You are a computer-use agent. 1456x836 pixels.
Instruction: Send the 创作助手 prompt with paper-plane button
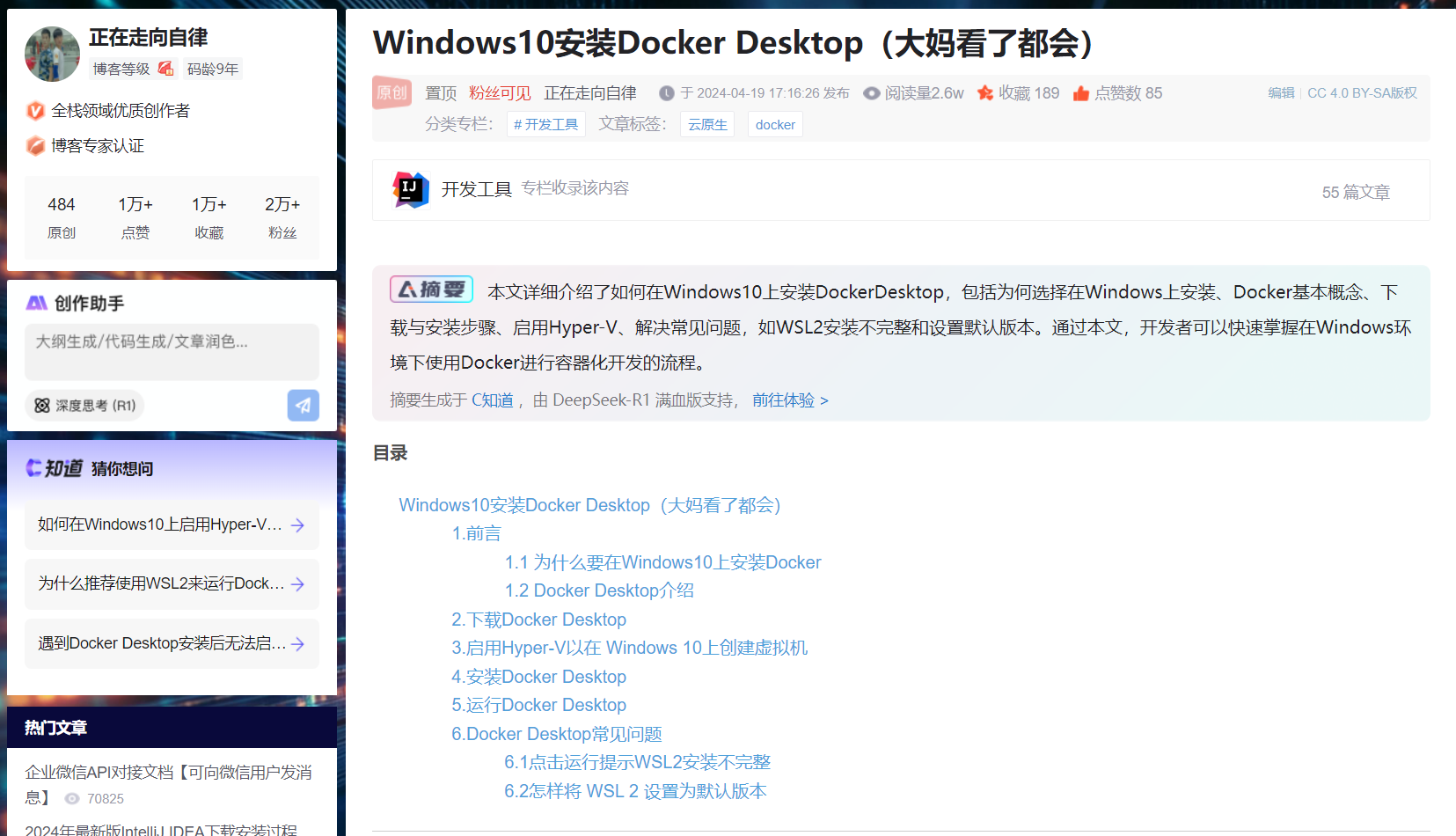coord(303,406)
